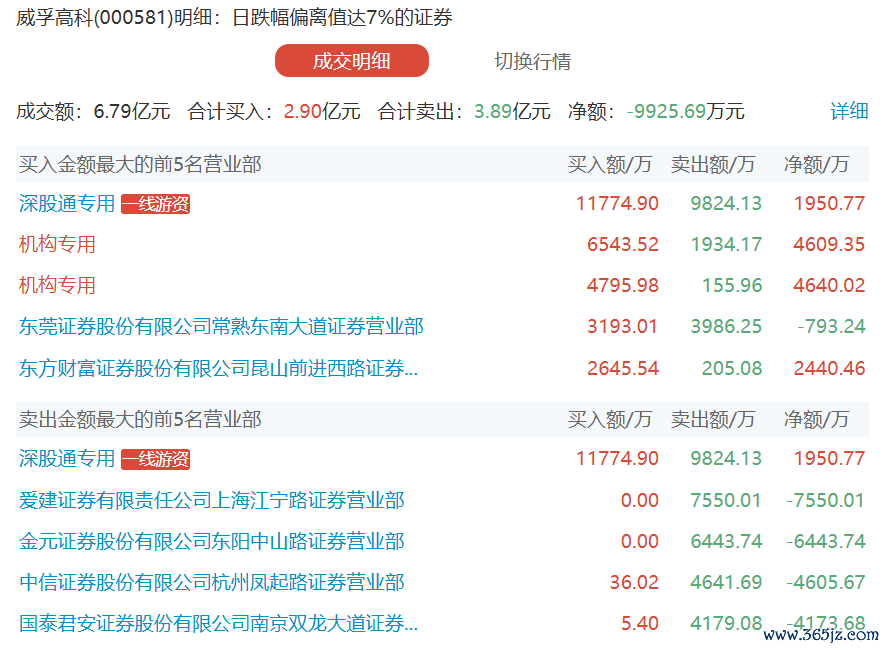Click 买入额/万 column header in sell table

(x=610, y=419)
